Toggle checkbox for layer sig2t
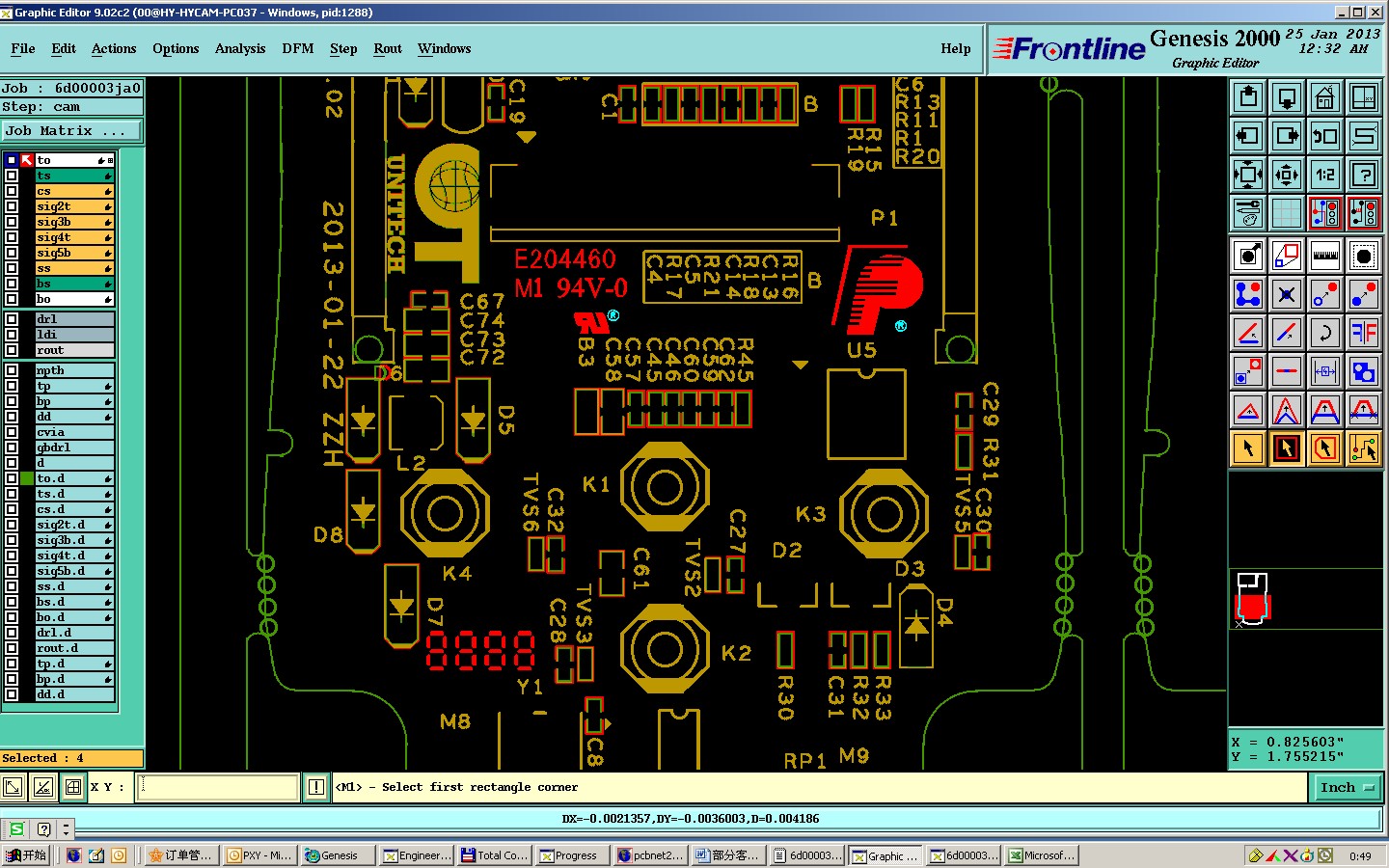The width and height of the screenshot is (1389, 868). (x=12, y=206)
